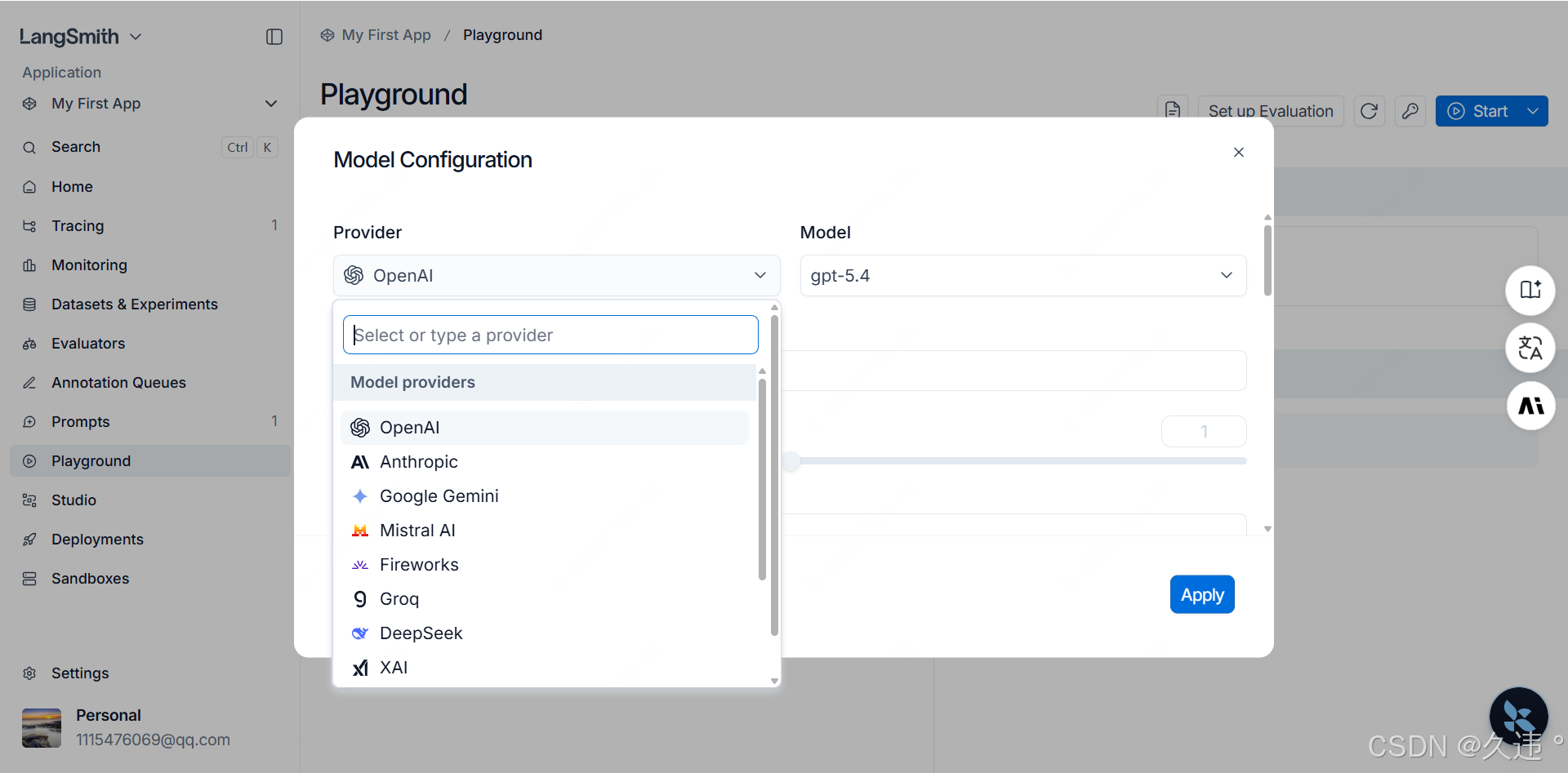Select Anthropic from the provider list

545,462
